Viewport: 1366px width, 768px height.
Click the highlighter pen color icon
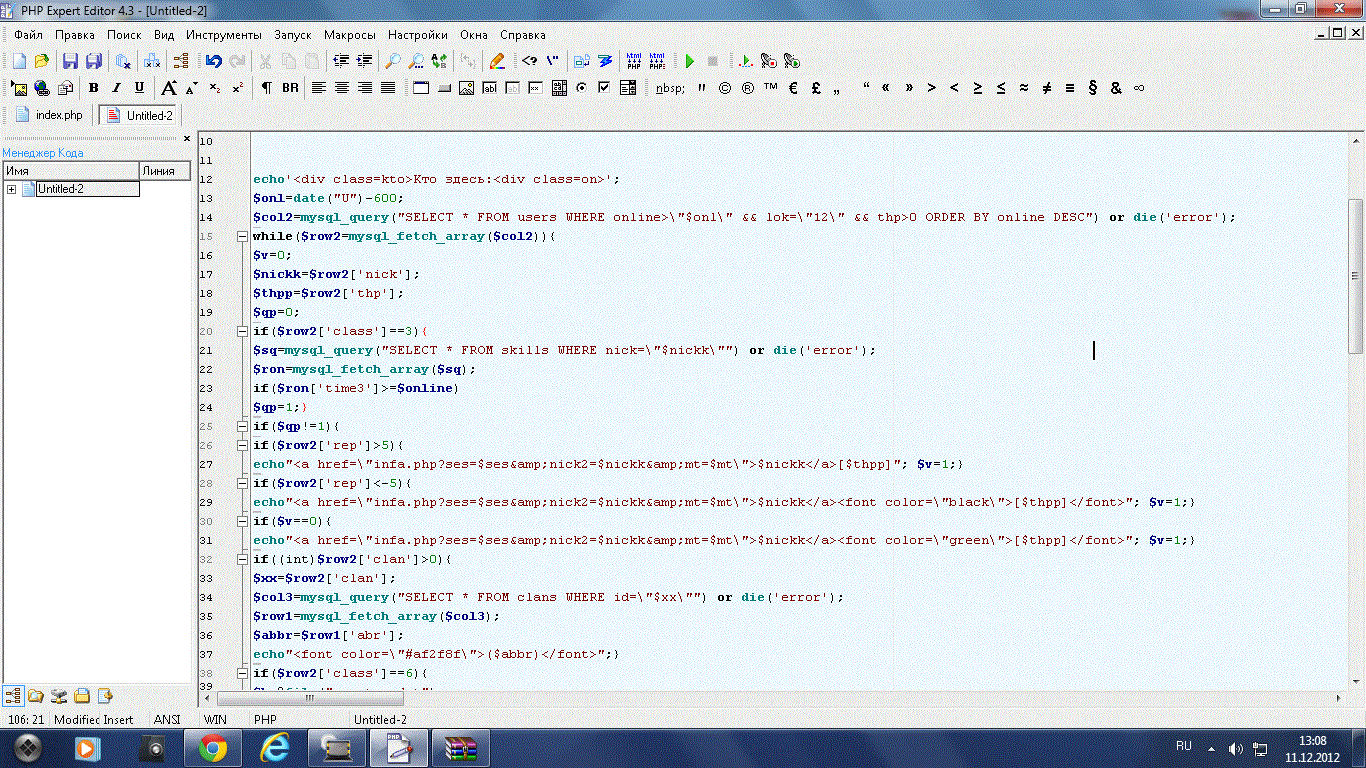click(497, 61)
